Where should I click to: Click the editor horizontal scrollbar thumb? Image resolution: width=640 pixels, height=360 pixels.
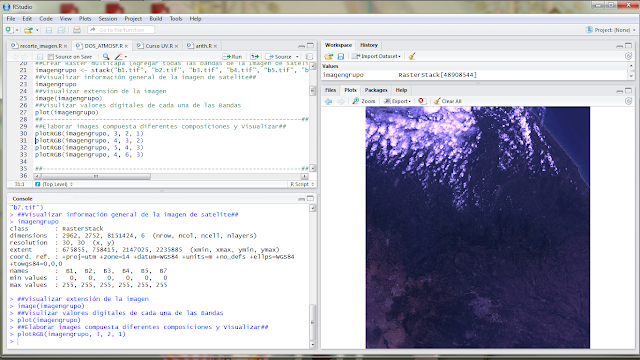pos(96,176)
